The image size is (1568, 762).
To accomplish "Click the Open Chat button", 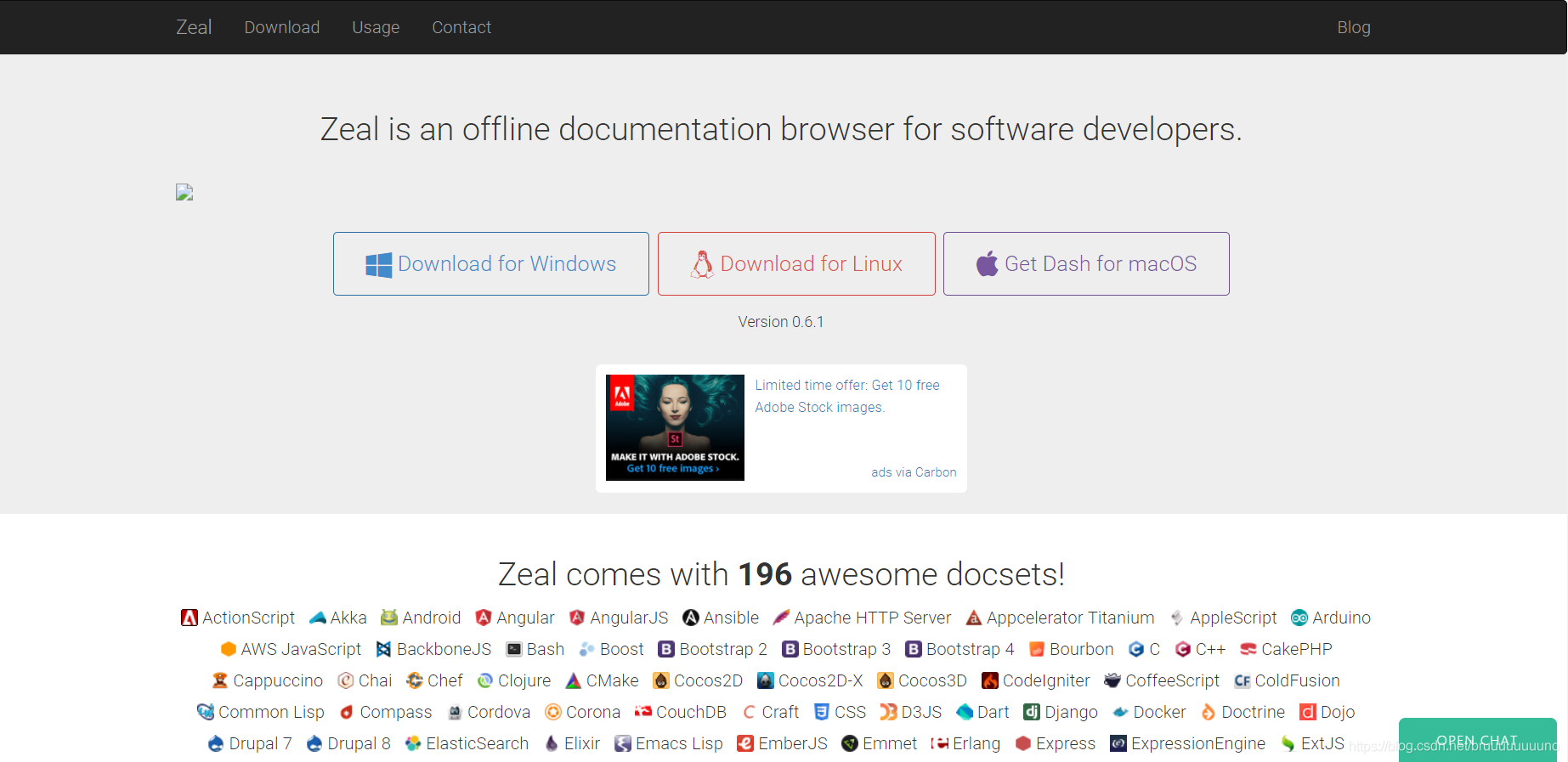I will coord(1477,740).
